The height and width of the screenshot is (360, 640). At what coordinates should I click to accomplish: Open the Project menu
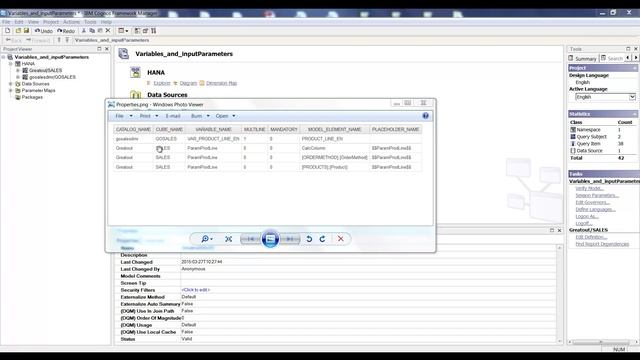[51, 22]
